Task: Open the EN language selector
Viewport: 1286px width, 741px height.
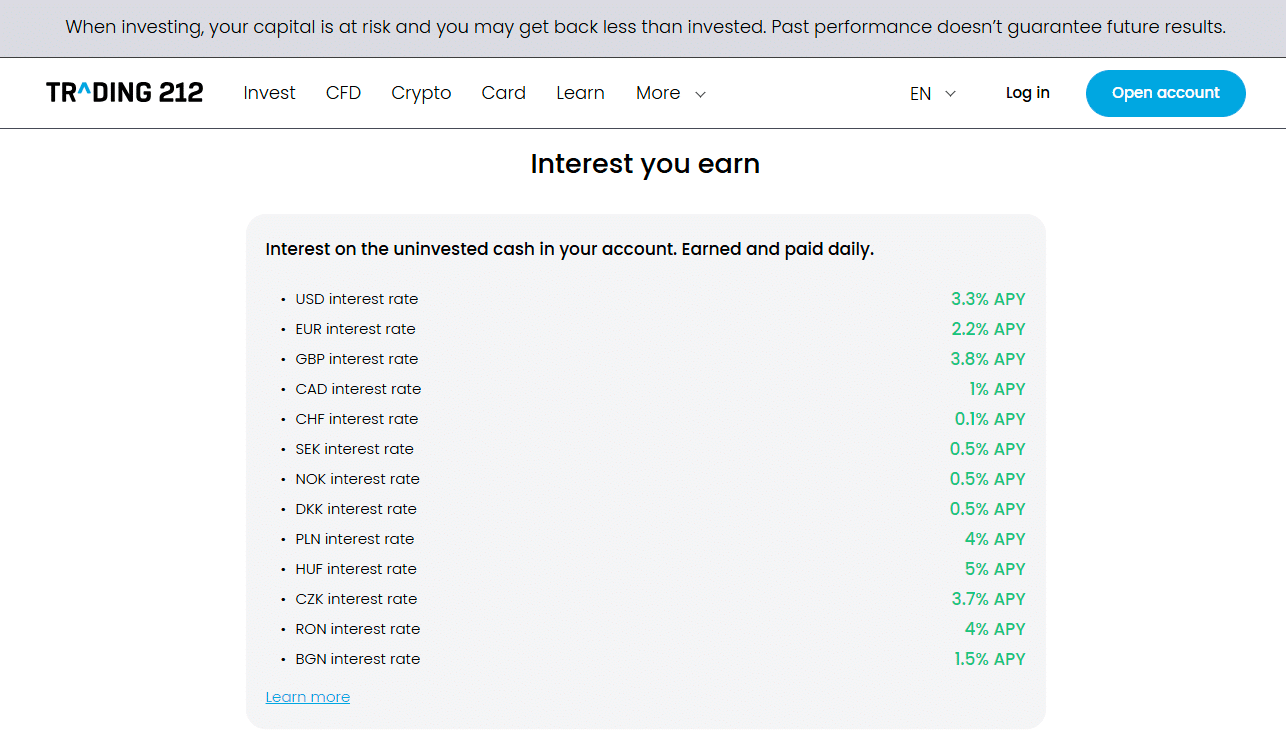Action: click(921, 93)
